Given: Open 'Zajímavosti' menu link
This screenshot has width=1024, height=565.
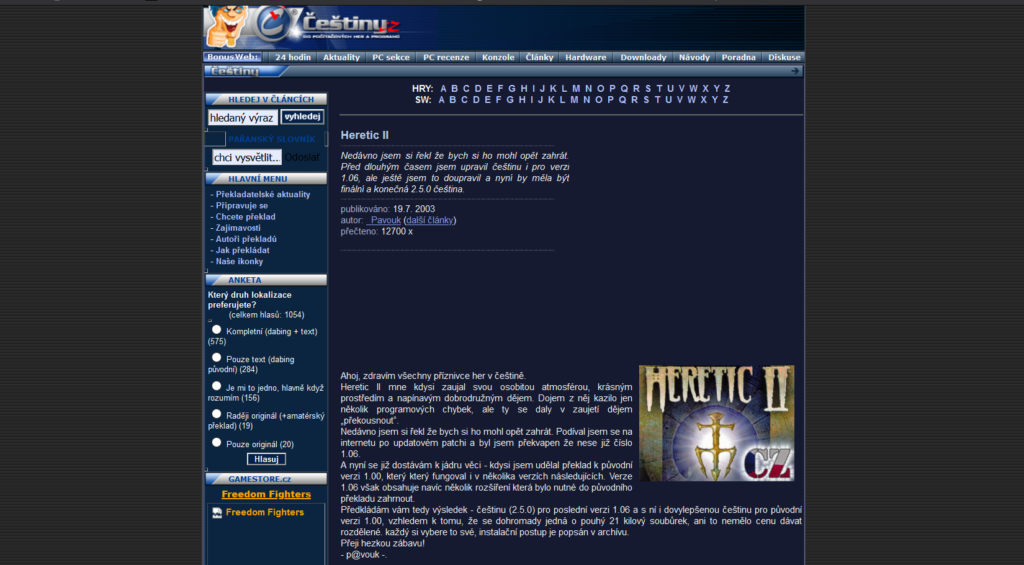Looking at the screenshot, I should 238,228.
